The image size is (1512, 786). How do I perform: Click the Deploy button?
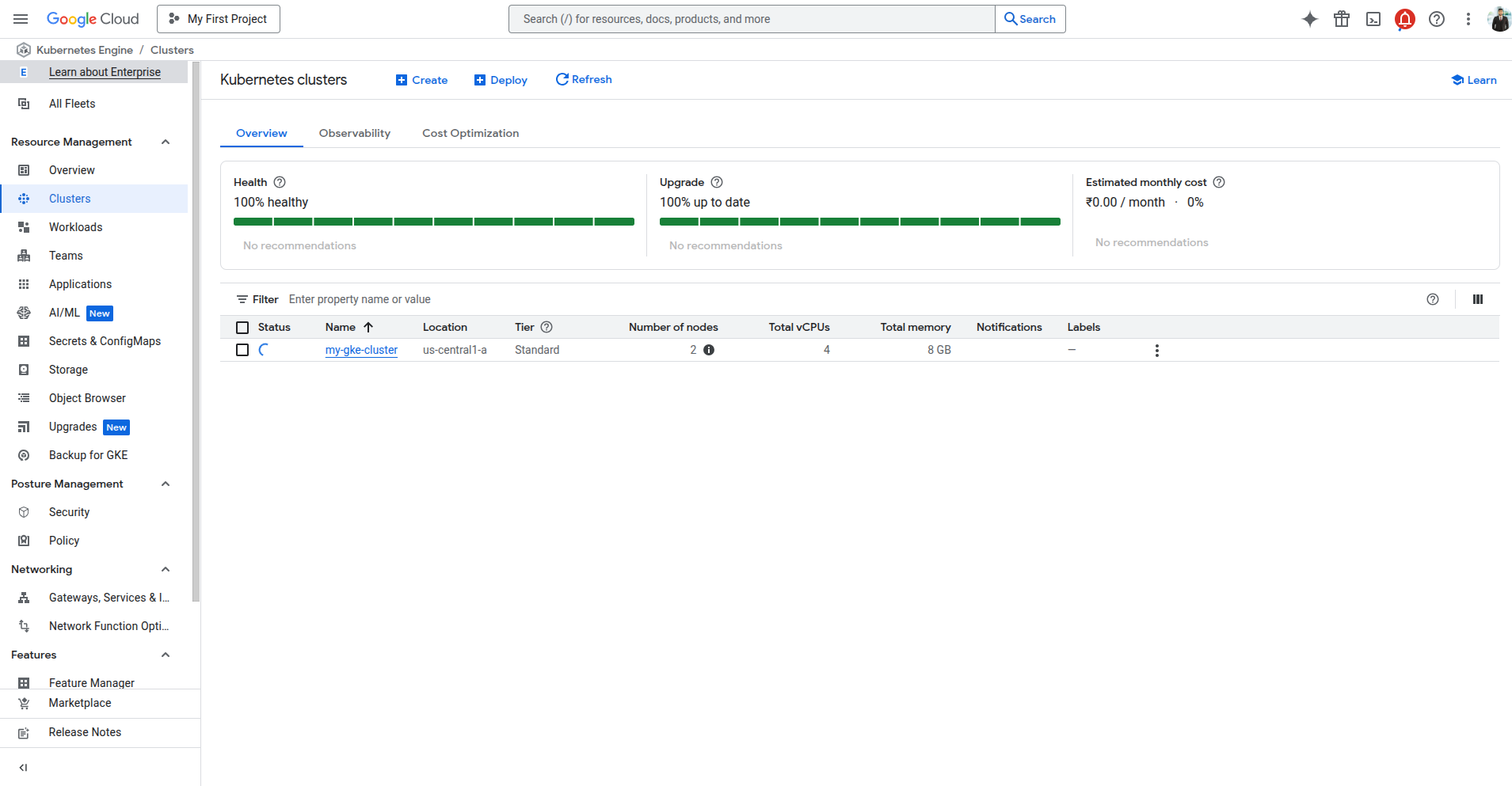(501, 80)
